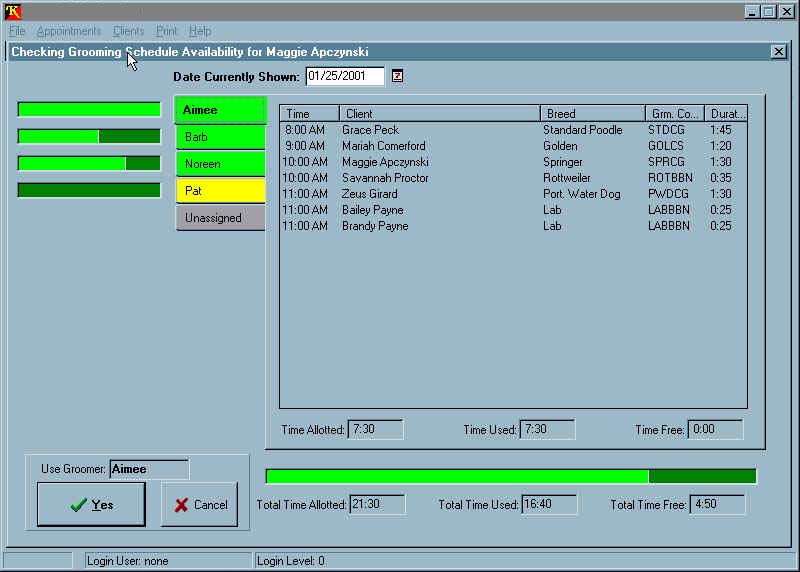Click the Time Allotted 7:30 field
The height and width of the screenshot is (572, 800).
pyautogui.click(x=376, y=430)
